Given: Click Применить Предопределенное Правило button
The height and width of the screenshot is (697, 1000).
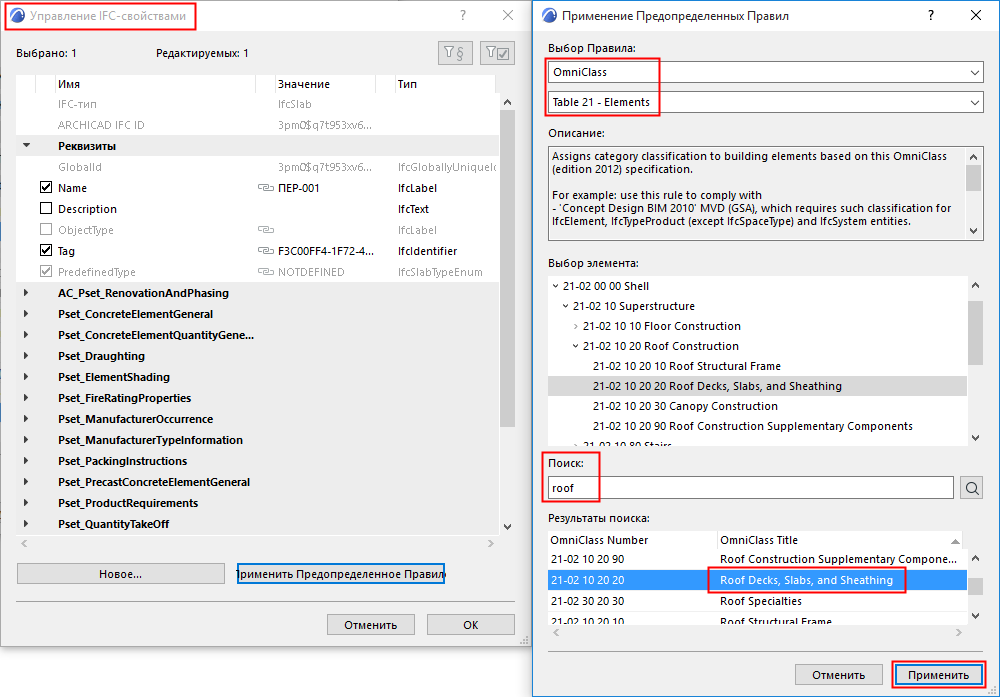Looking at the screenshot, I should (x=341, y=574).
